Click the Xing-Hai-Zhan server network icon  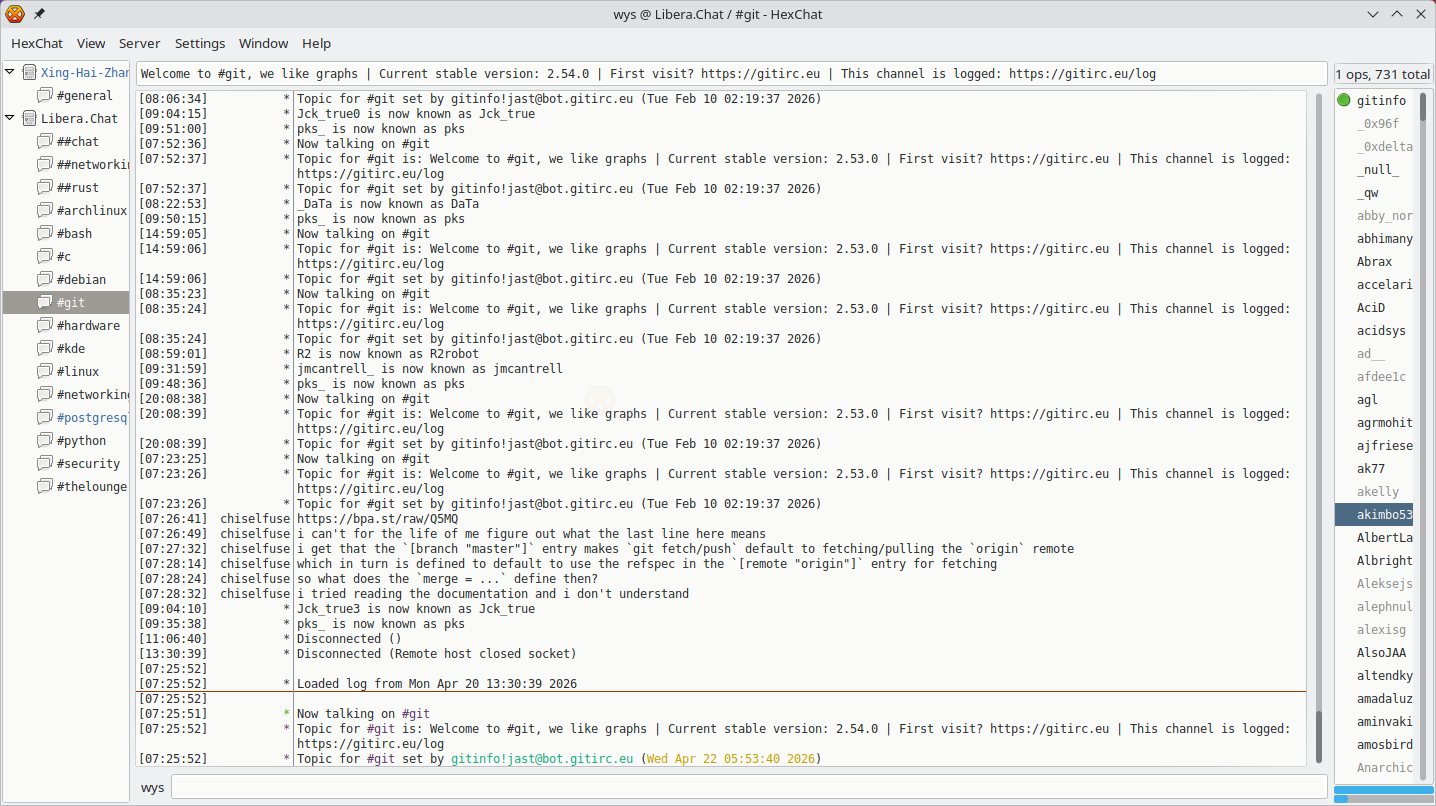coord(29,73)
